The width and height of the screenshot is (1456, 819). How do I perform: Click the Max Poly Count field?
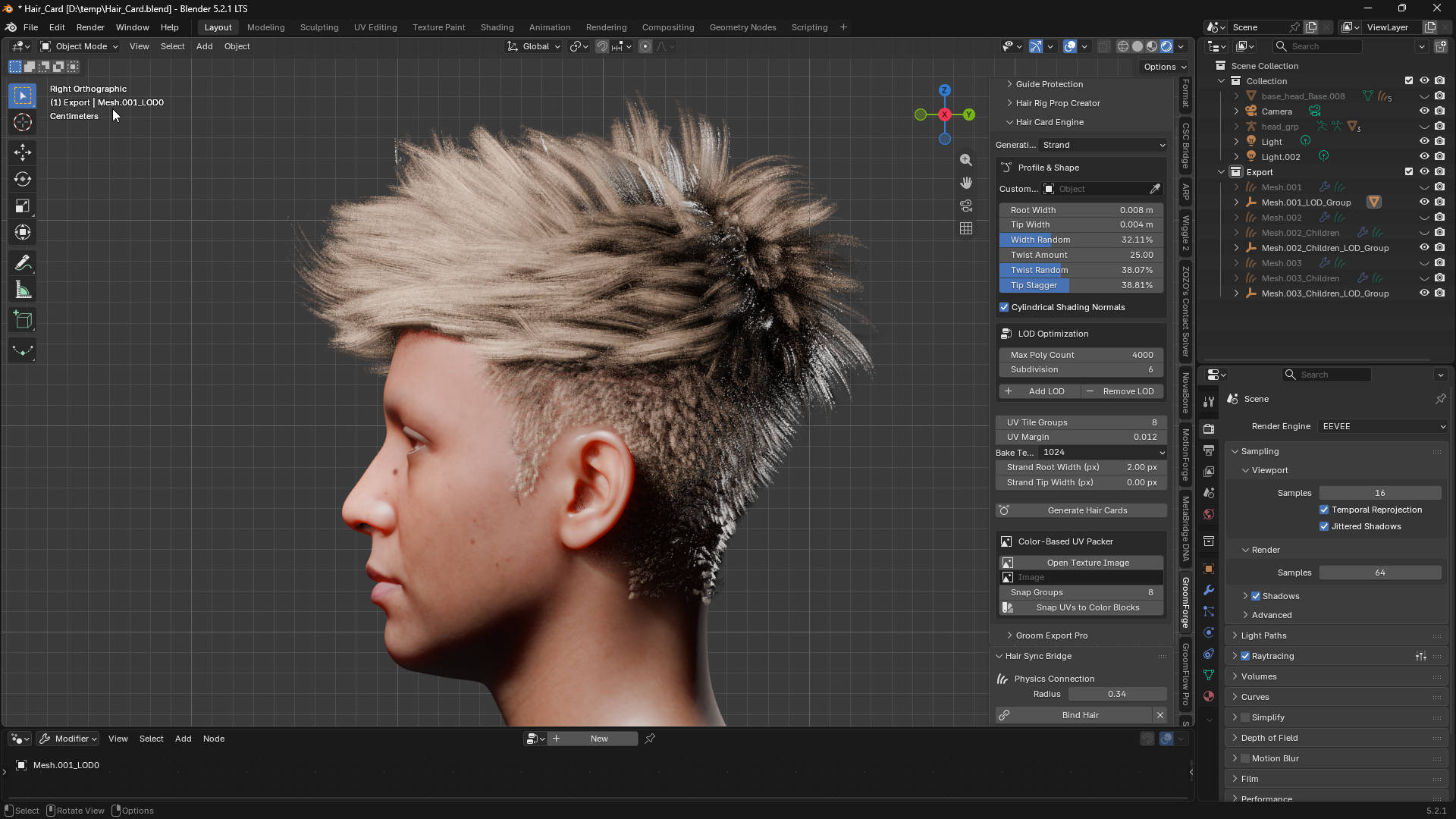(1081, 355)
